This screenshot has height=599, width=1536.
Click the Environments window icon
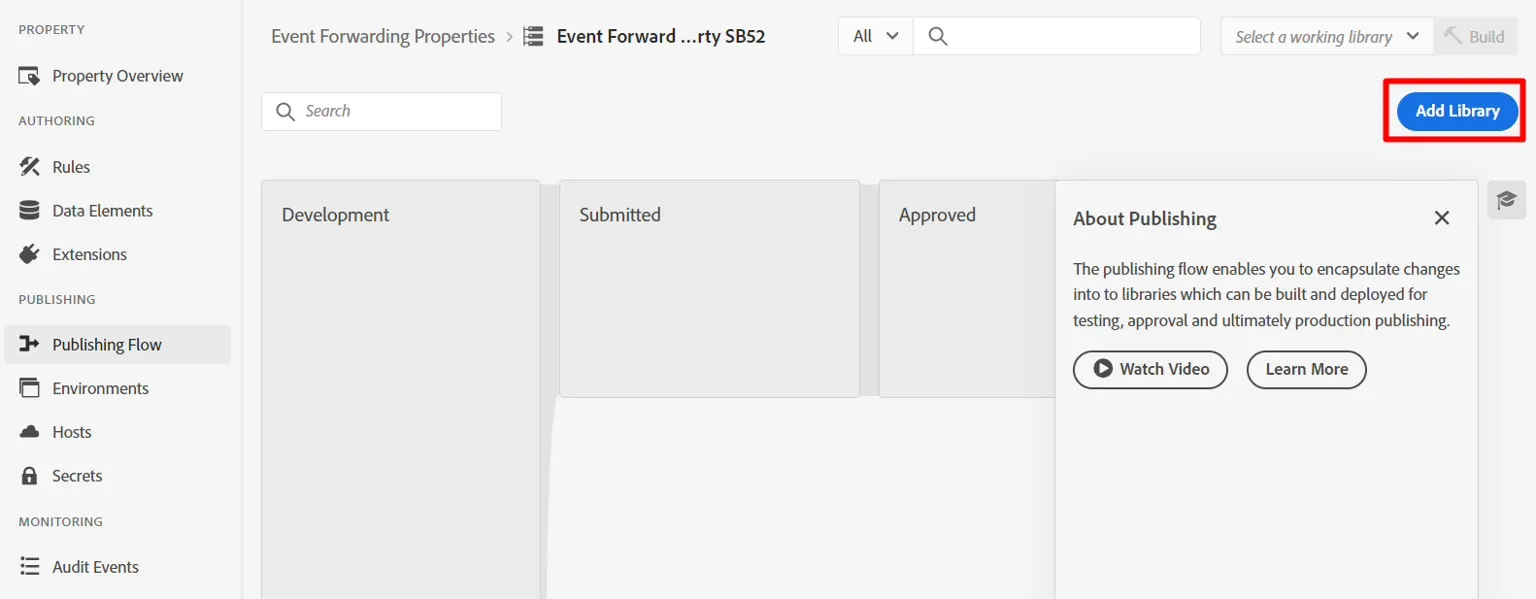pos(30,388)
